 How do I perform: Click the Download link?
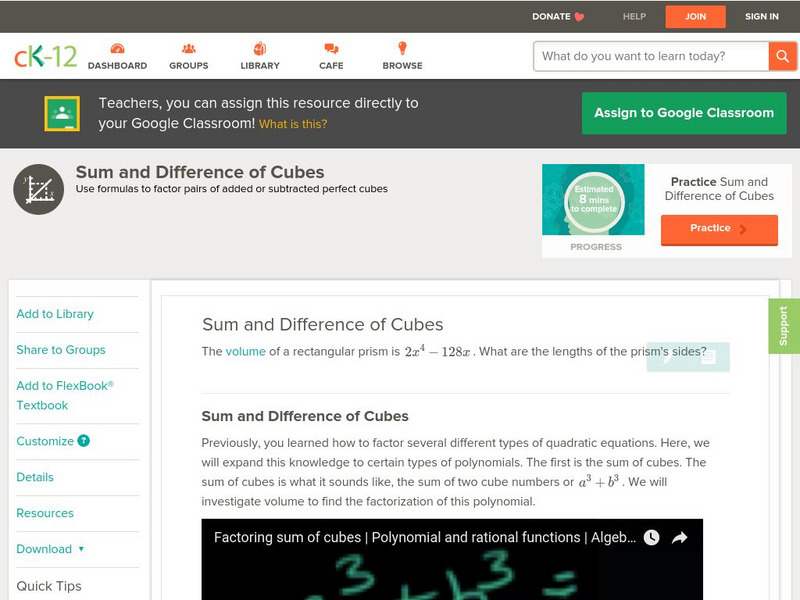(44, 549)
